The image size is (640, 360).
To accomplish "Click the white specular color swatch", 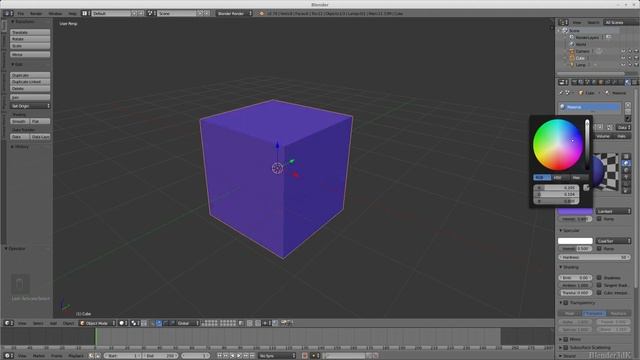I will coord(575,241).
